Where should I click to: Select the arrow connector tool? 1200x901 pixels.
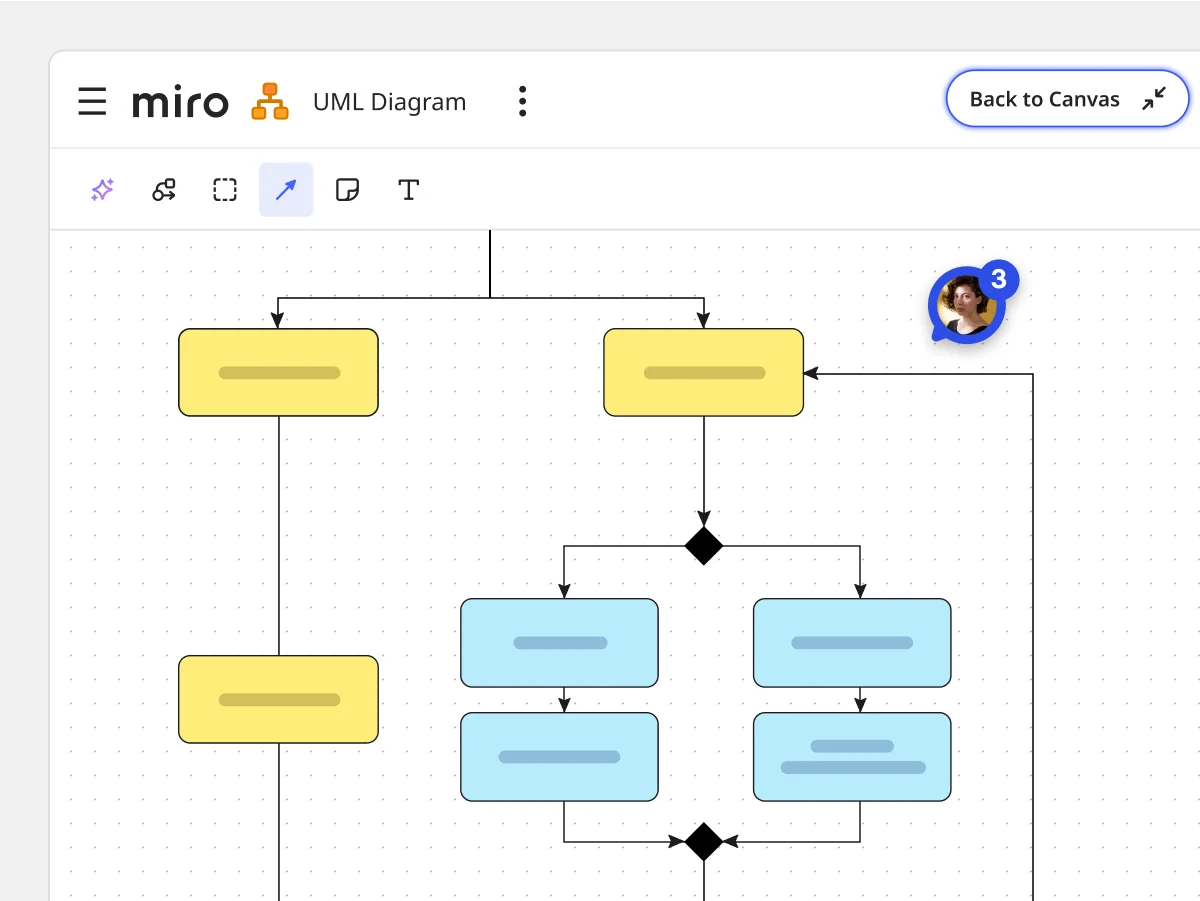[286, 190]
